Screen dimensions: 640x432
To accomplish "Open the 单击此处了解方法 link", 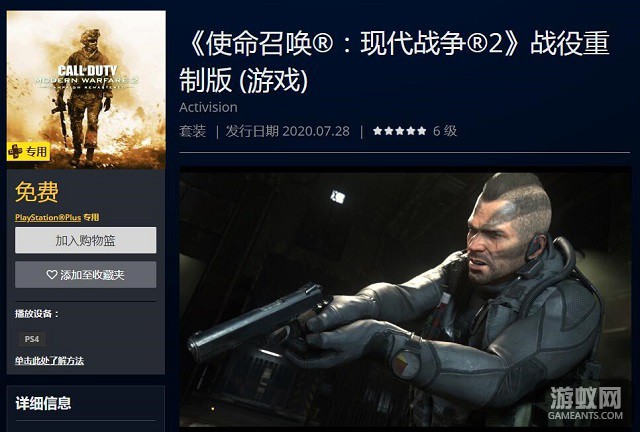I will (x=49, y=361).
